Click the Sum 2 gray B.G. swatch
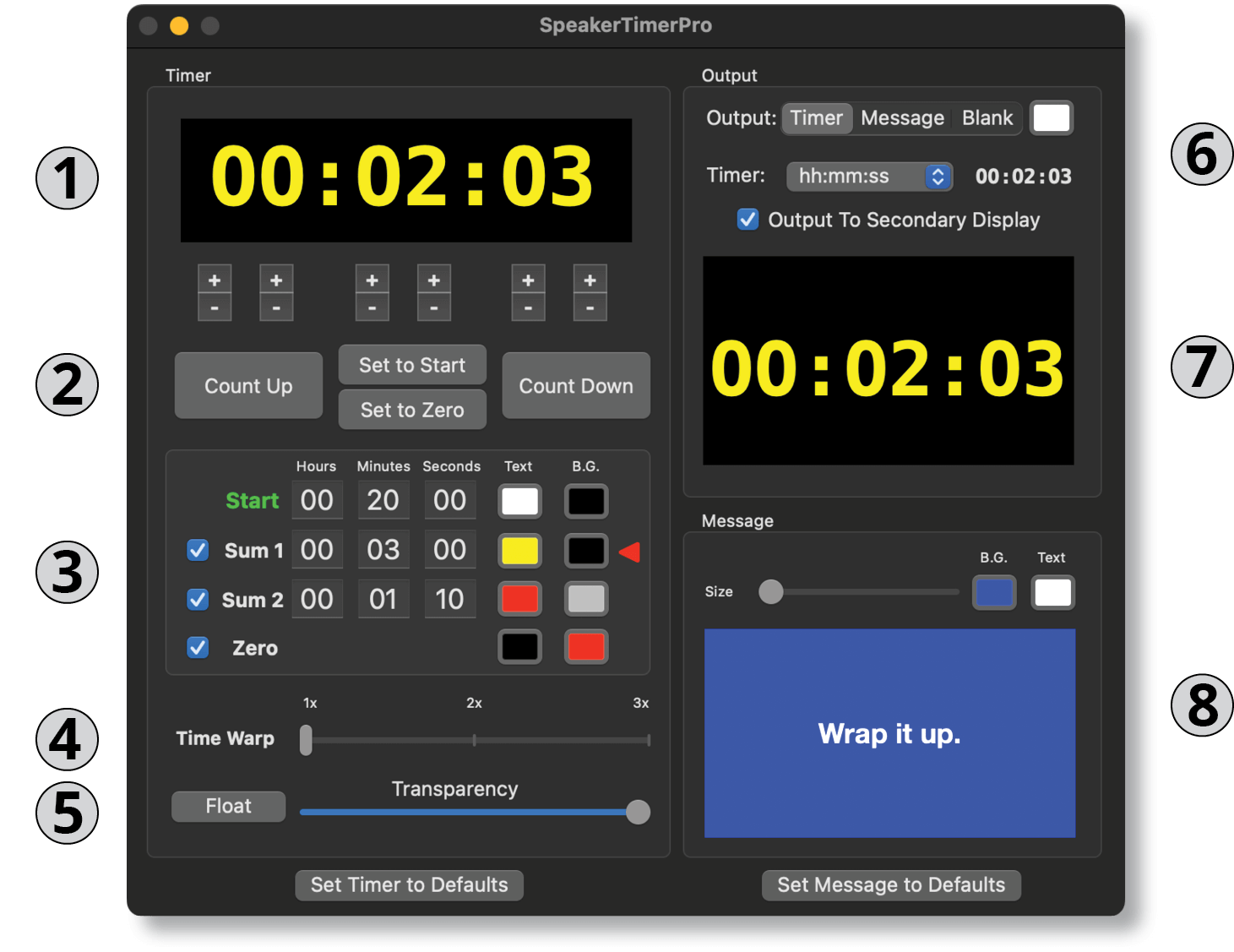The height and width of the screenshot is (952, 1234). (586, 599)
